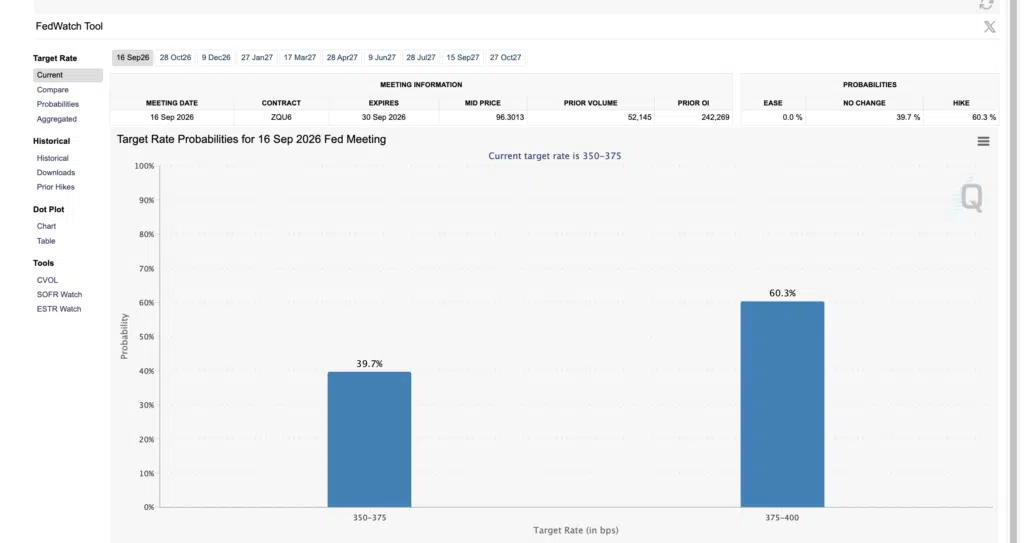Click the ZQU6 contract cell

281,118
